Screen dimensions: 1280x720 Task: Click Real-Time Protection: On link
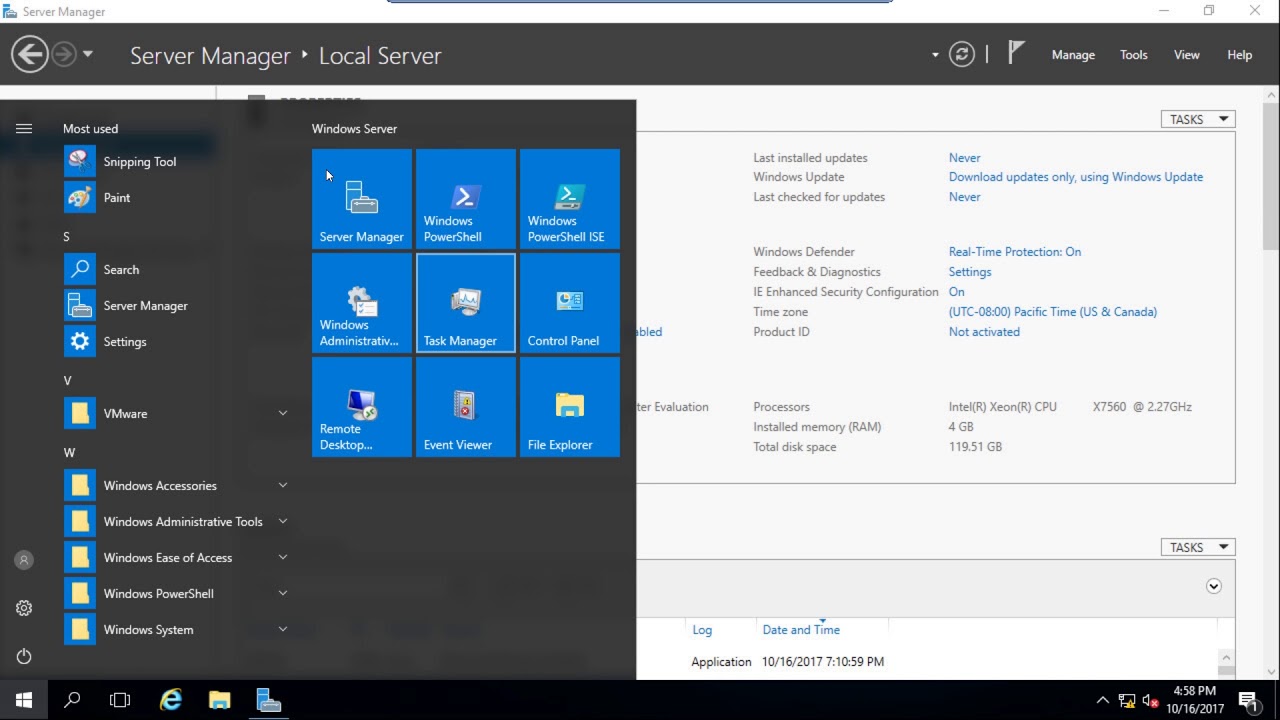pos(1015,252)
